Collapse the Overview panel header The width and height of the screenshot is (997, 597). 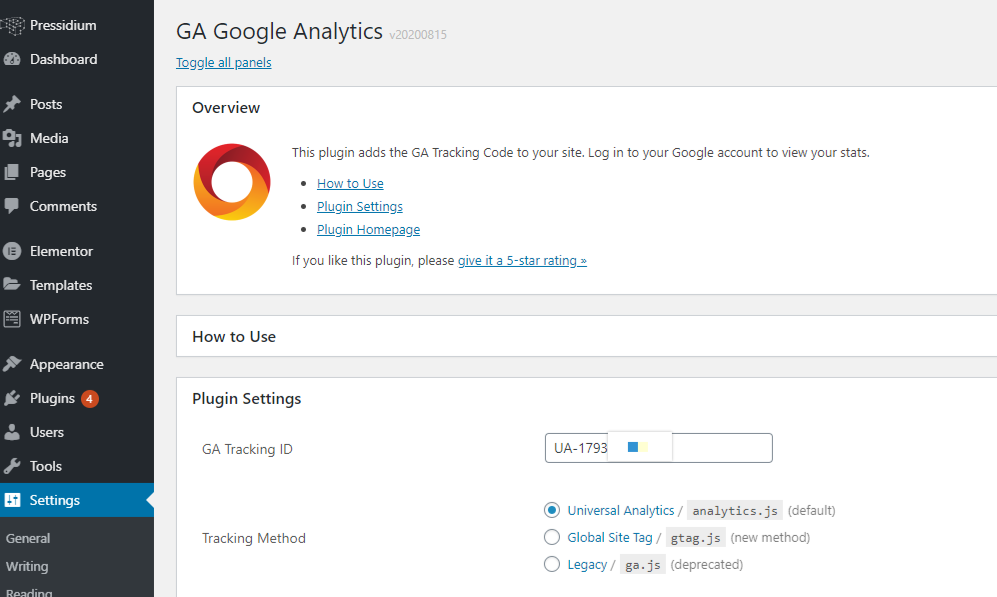click(x=226, y=108)
